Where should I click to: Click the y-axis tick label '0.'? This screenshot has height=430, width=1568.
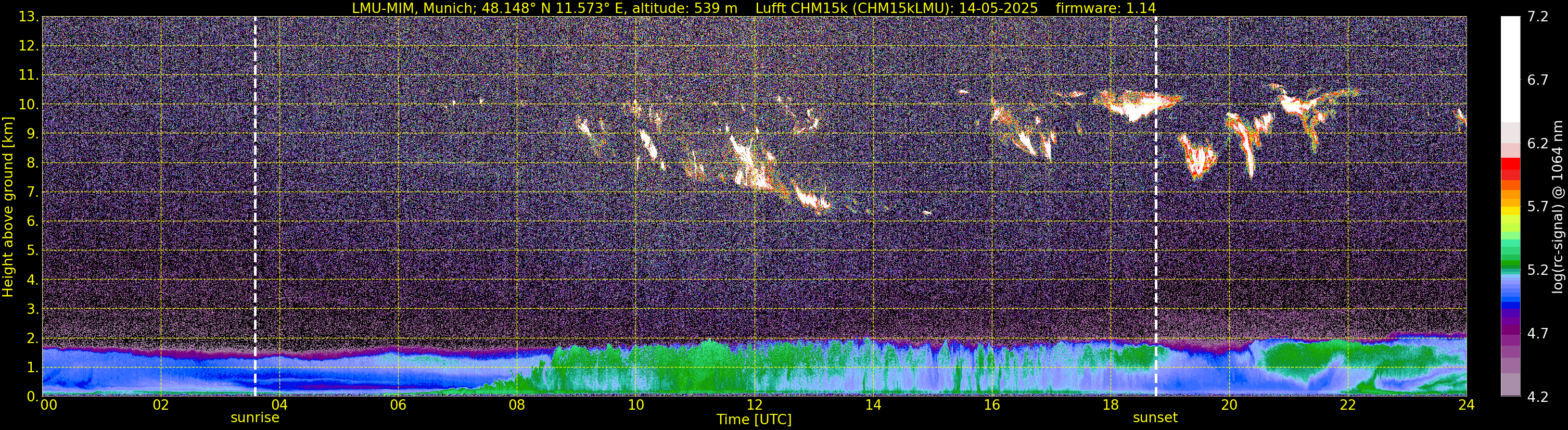pos(33,397)
